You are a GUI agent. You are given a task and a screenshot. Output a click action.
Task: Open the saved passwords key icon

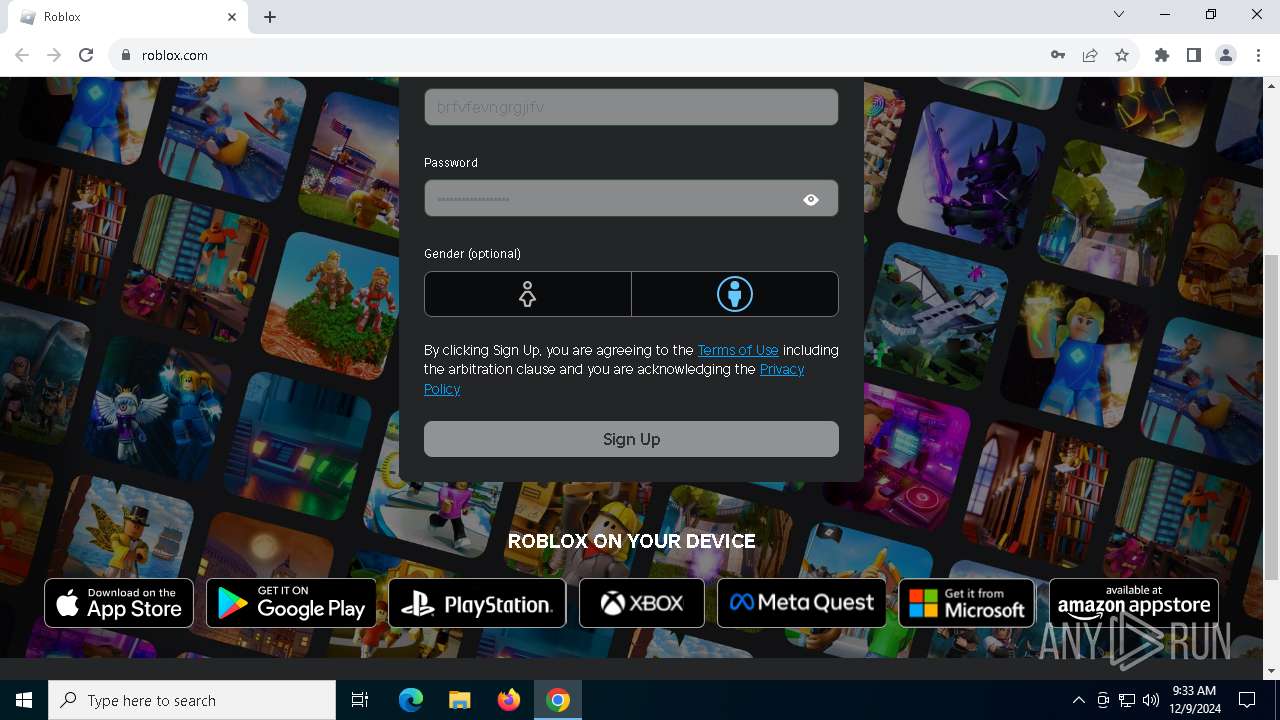1058,55
